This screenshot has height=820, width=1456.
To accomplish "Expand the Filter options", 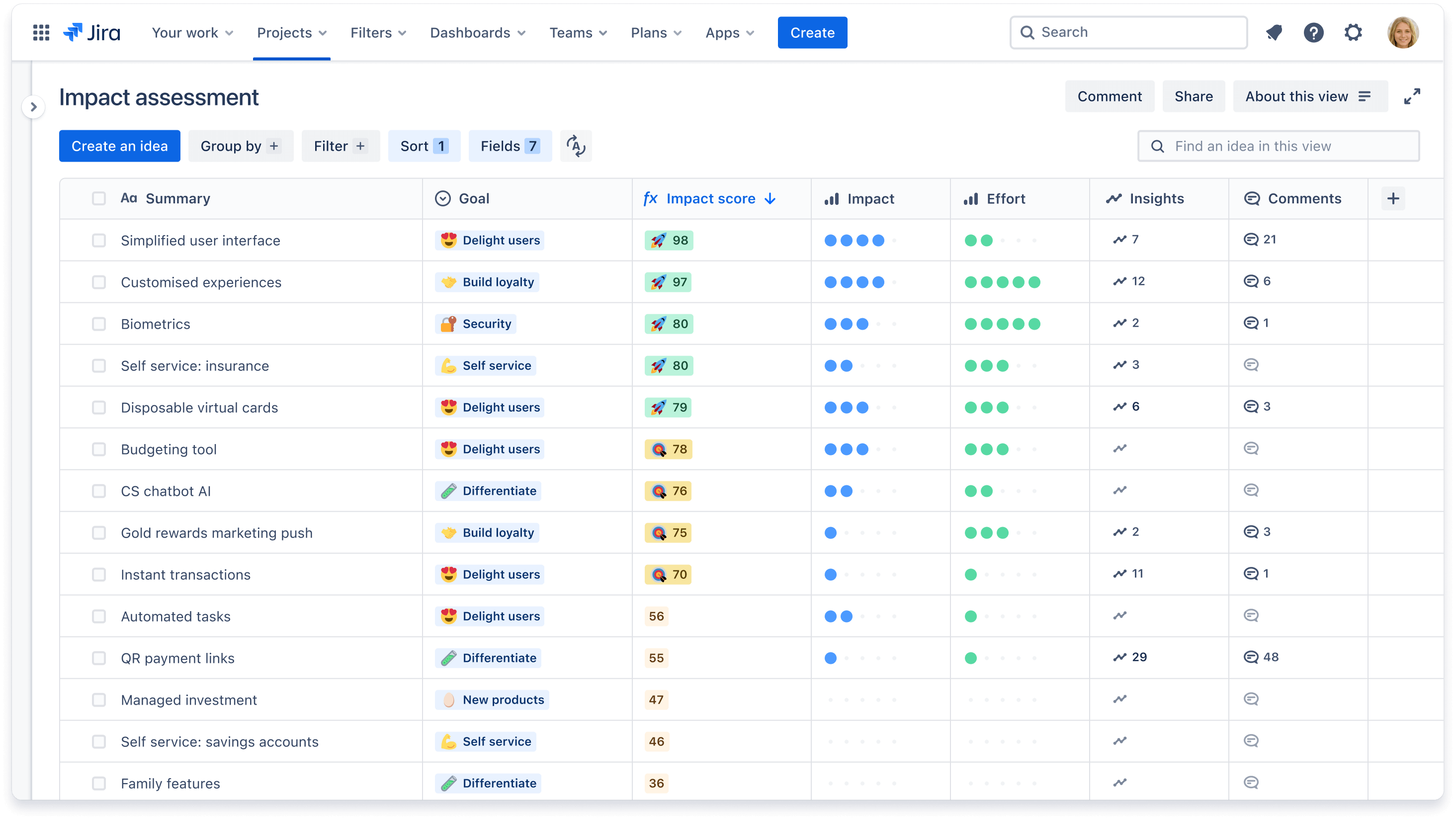I will coord(339,145).
